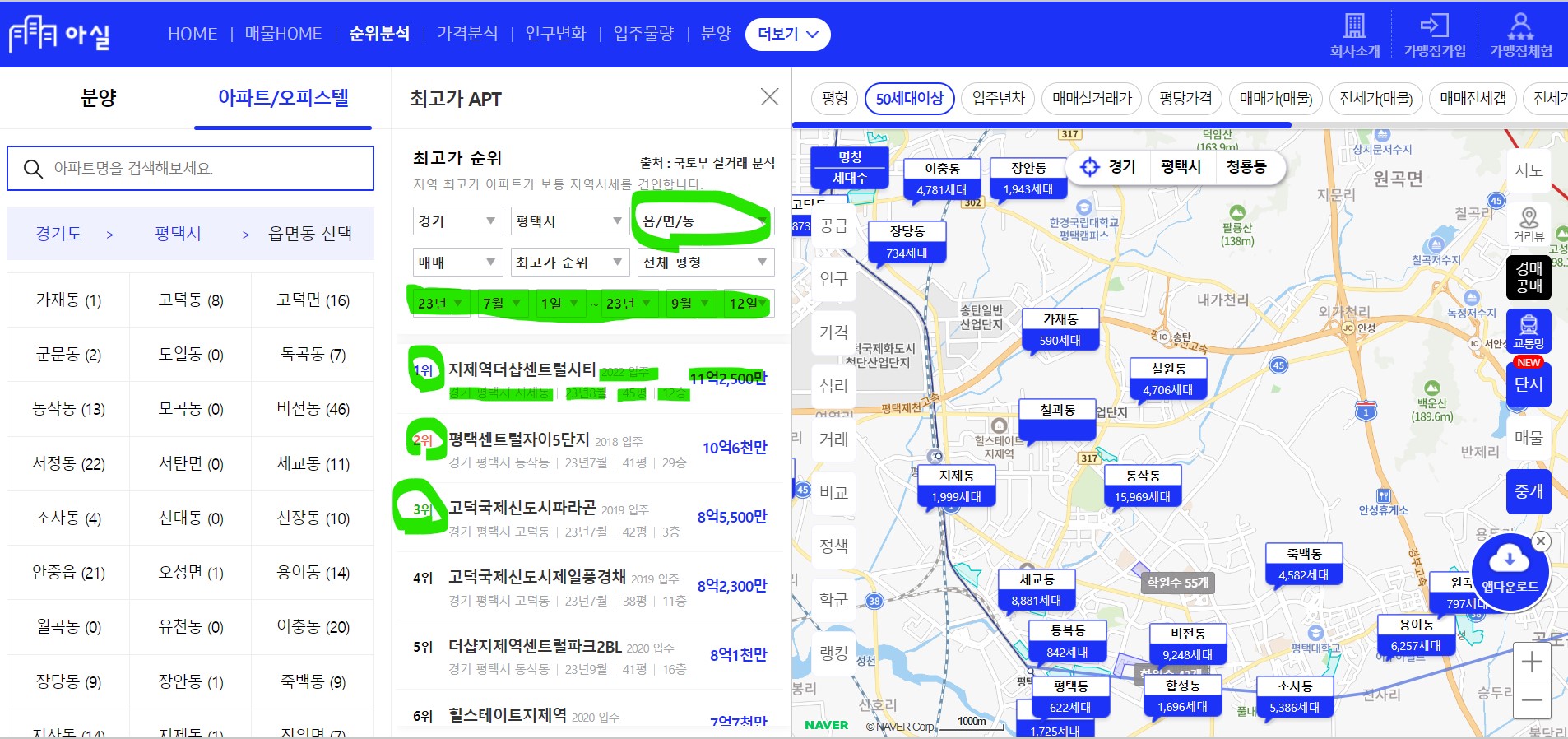Viewport: 1568px width, 739px height.
Task: Open 인구변화 menu item
Action: (555, 34)
